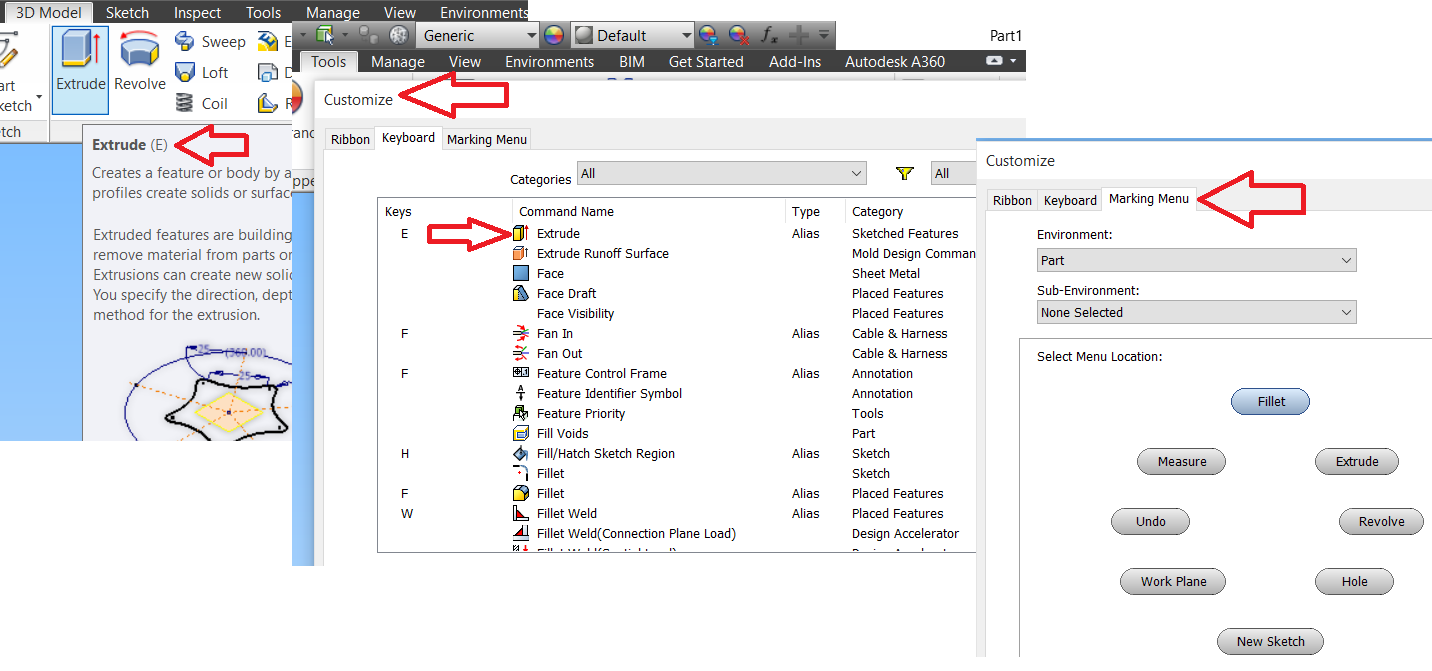Open the Get Started ribbon tab

pos(706,61)
